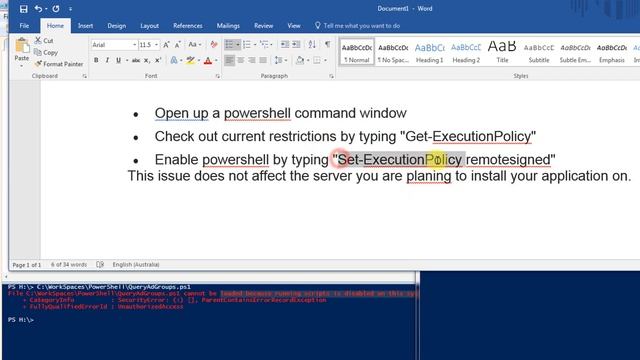
Task: Toggle italic formatting
Action: coord(107,60)
